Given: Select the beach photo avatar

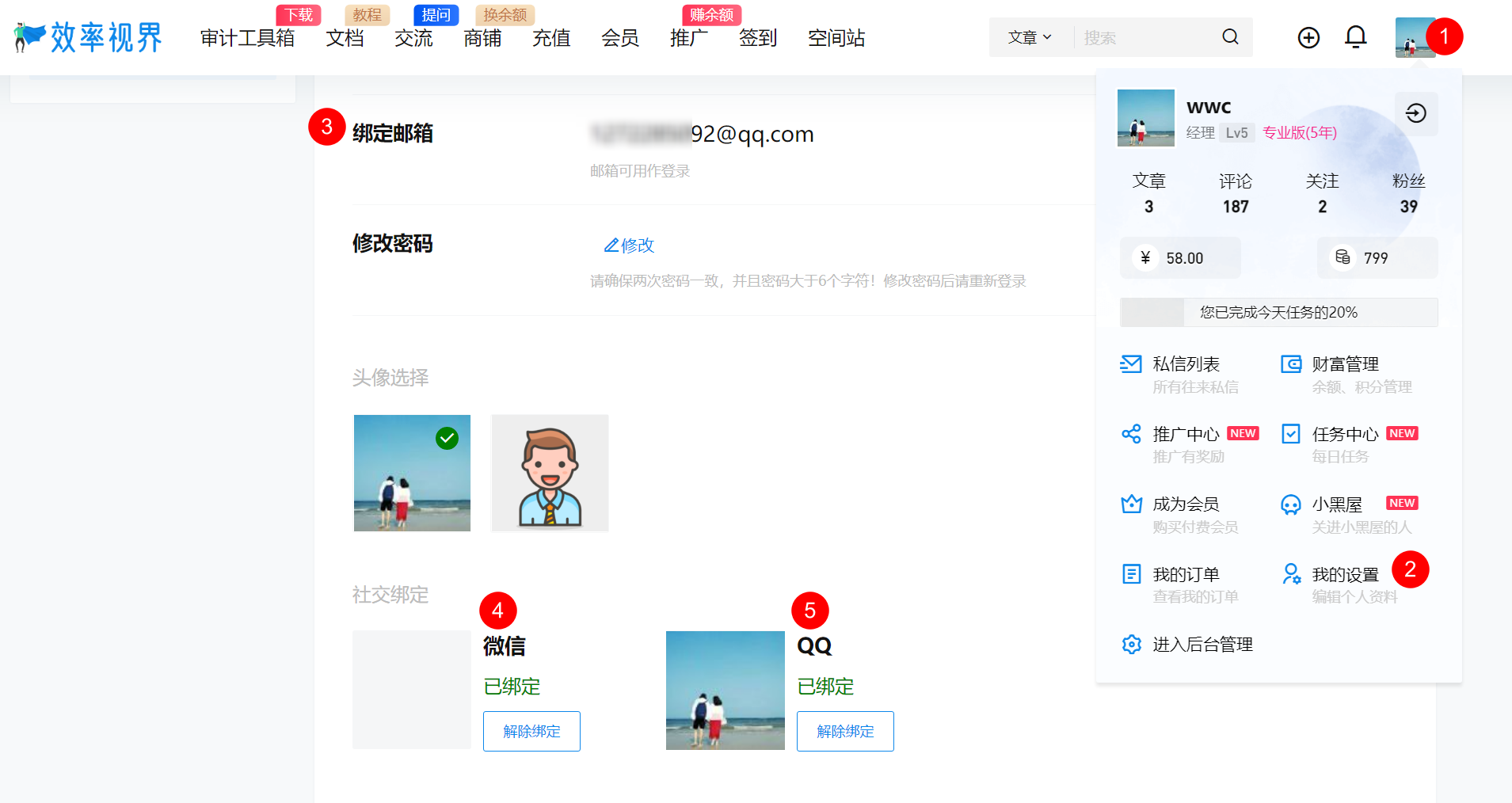Looking at the screenshot, I should [412, 474].
